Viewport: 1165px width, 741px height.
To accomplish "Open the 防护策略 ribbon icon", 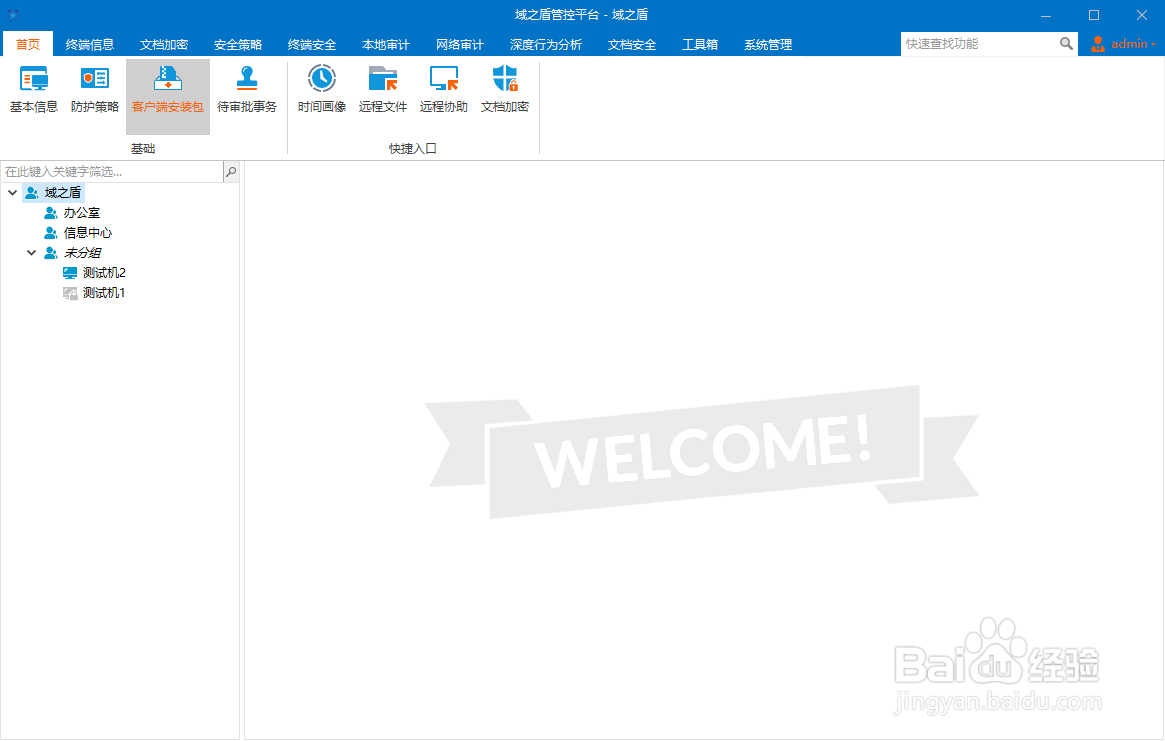I will point(95,78).
